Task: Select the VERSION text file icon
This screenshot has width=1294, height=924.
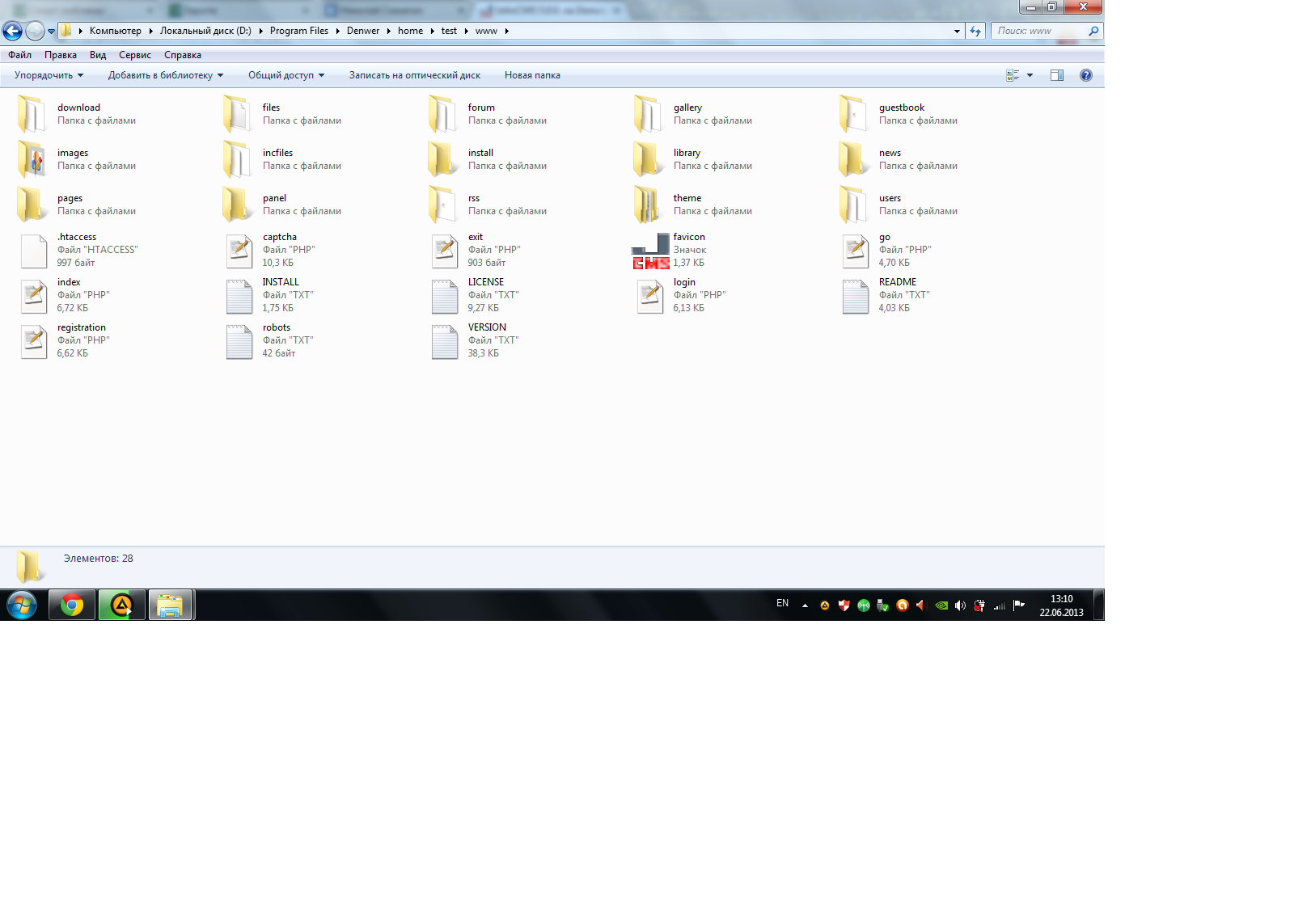Action: 445,341
